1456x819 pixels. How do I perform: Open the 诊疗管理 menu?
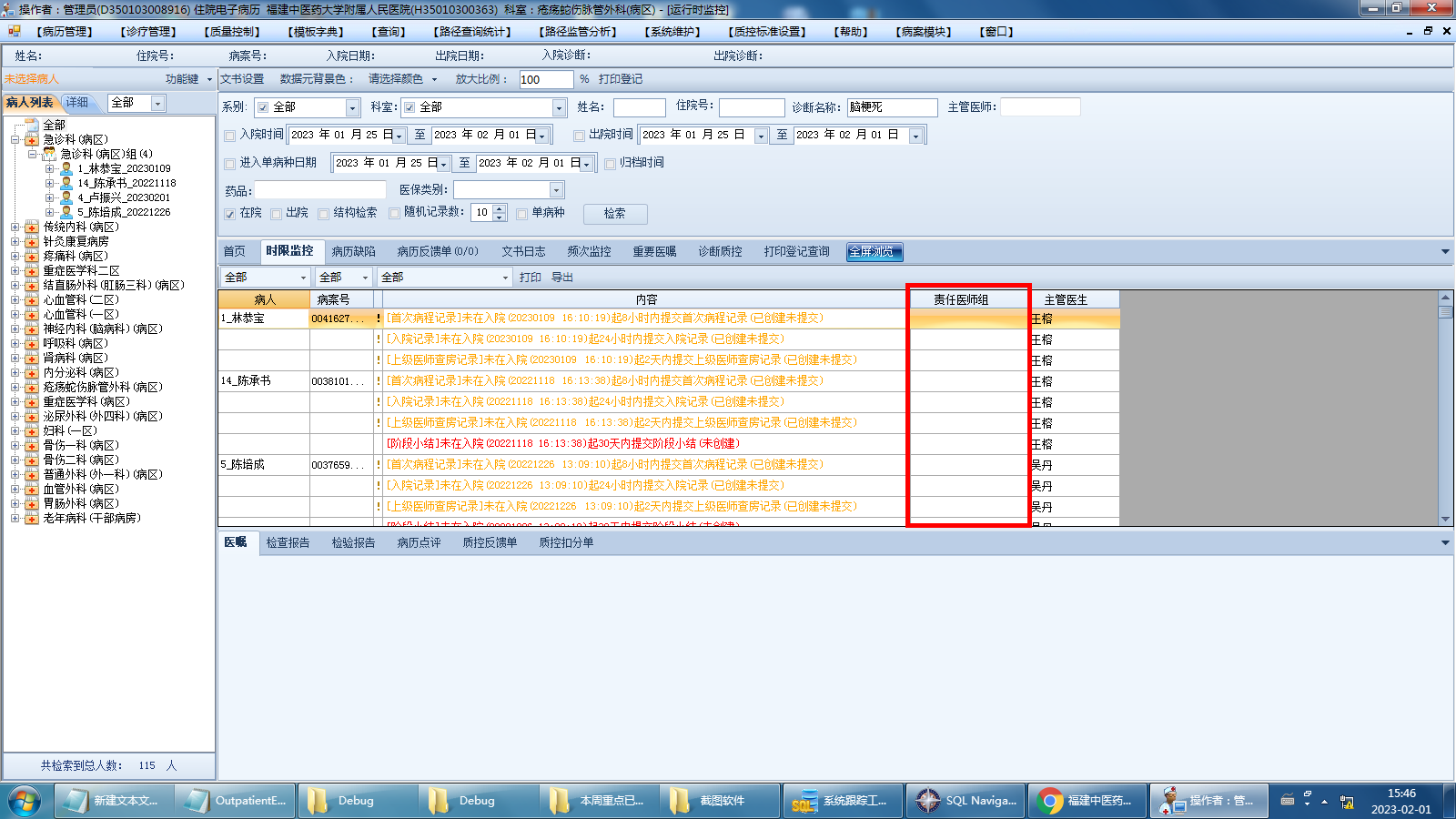pyautogui.click(x=148, y=32)
